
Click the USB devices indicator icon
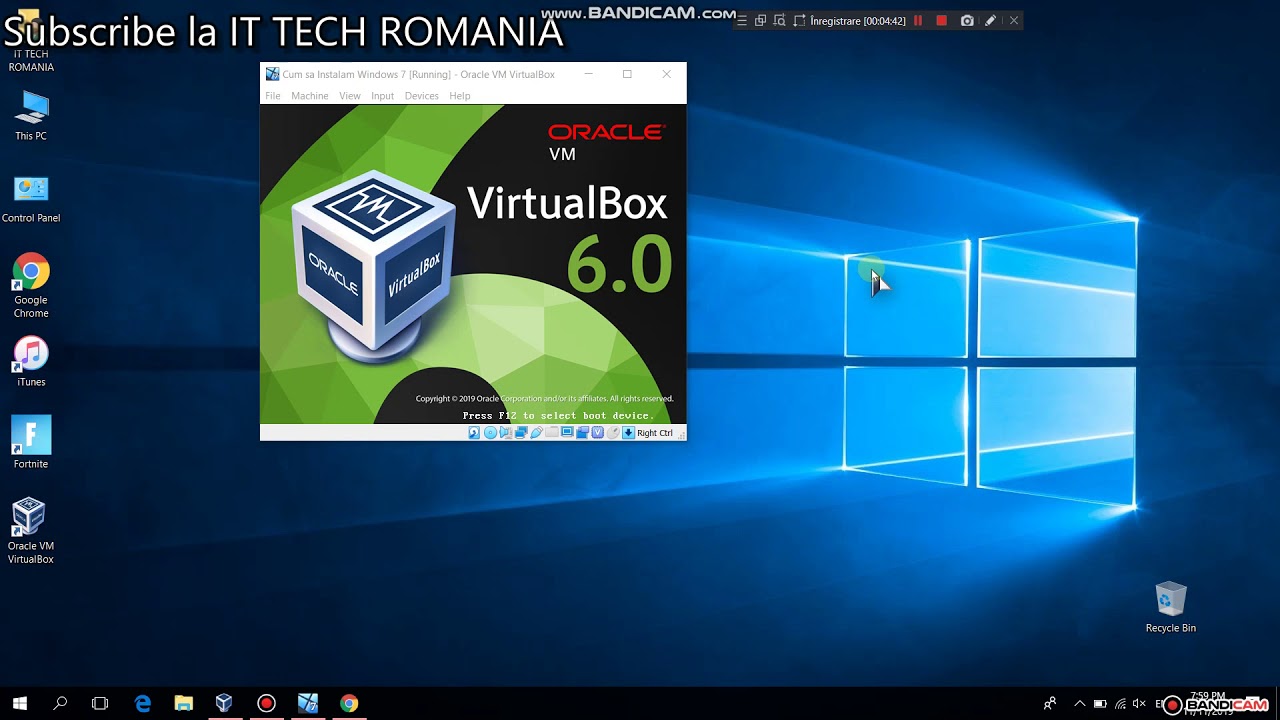(x=536, y=433)
